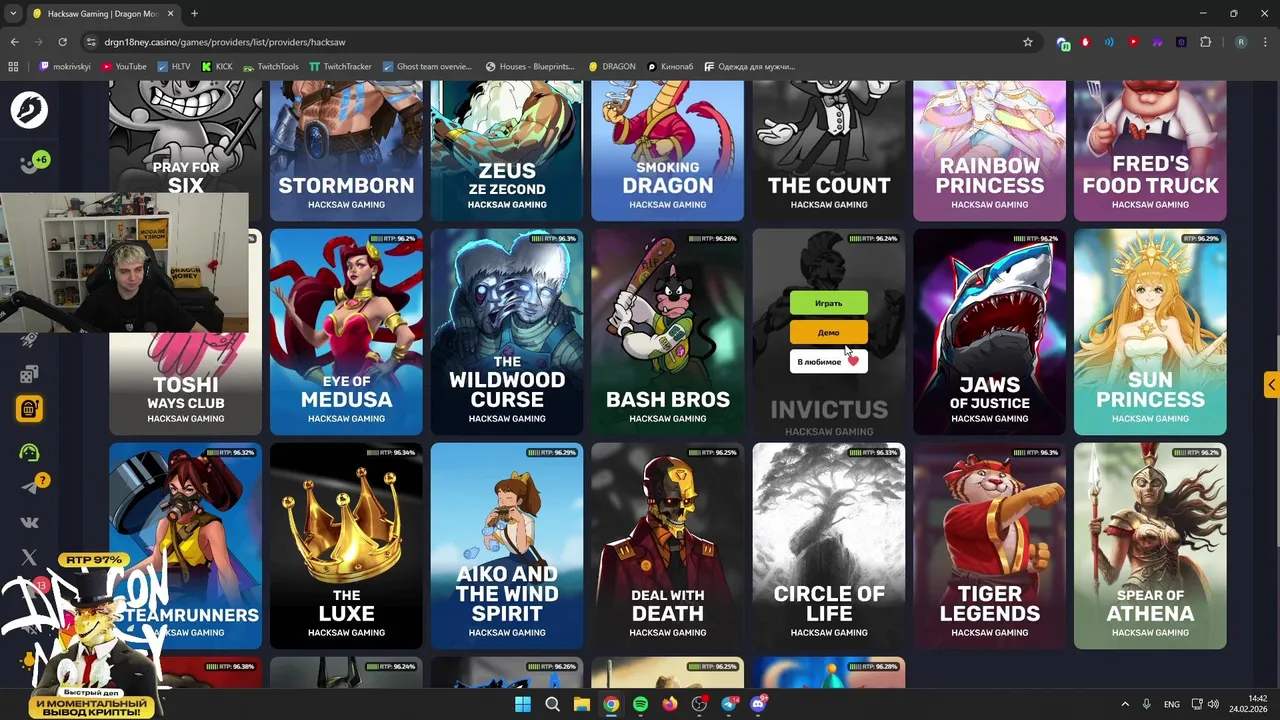Open the Кинолаб bookmark

(670, 66)
